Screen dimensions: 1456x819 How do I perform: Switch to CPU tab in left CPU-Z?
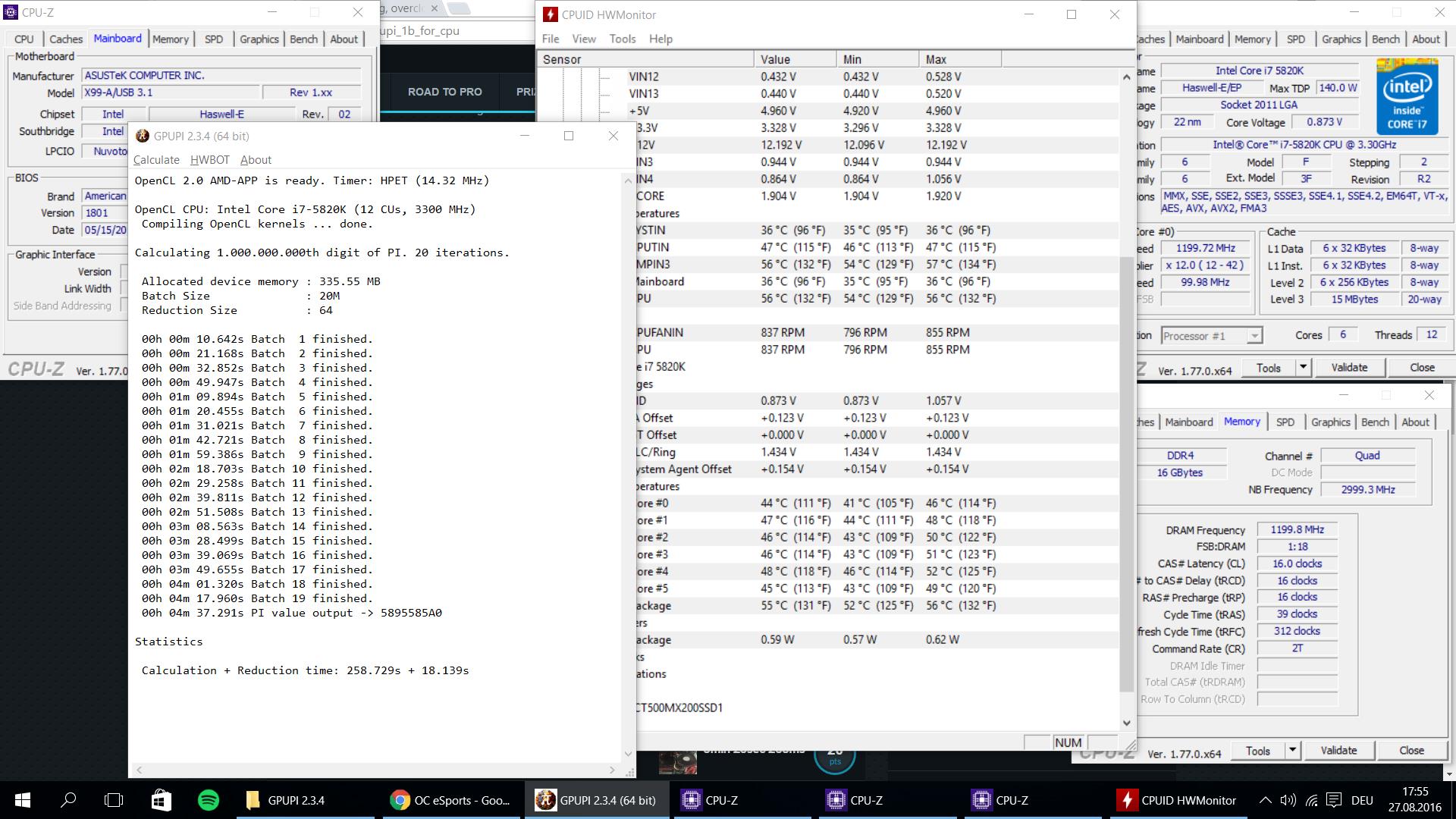coord(24,39)
